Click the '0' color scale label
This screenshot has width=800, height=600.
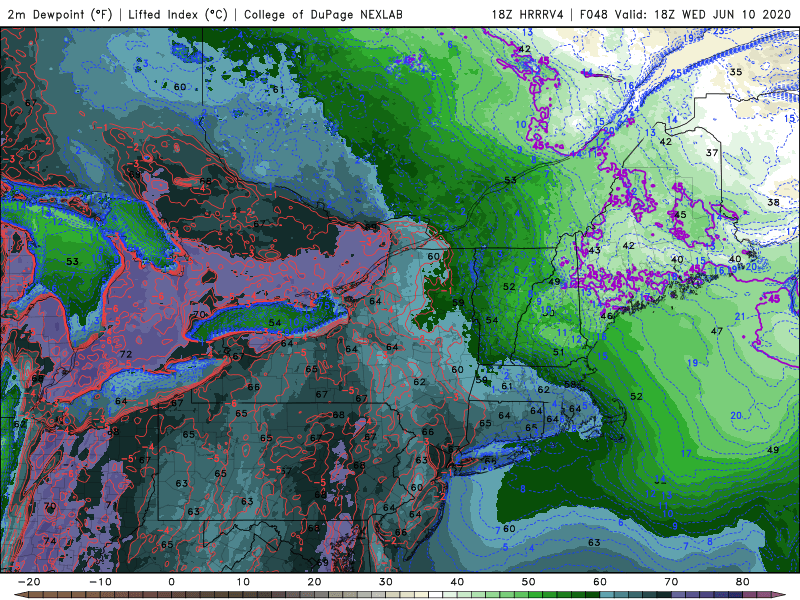point(171,582)
